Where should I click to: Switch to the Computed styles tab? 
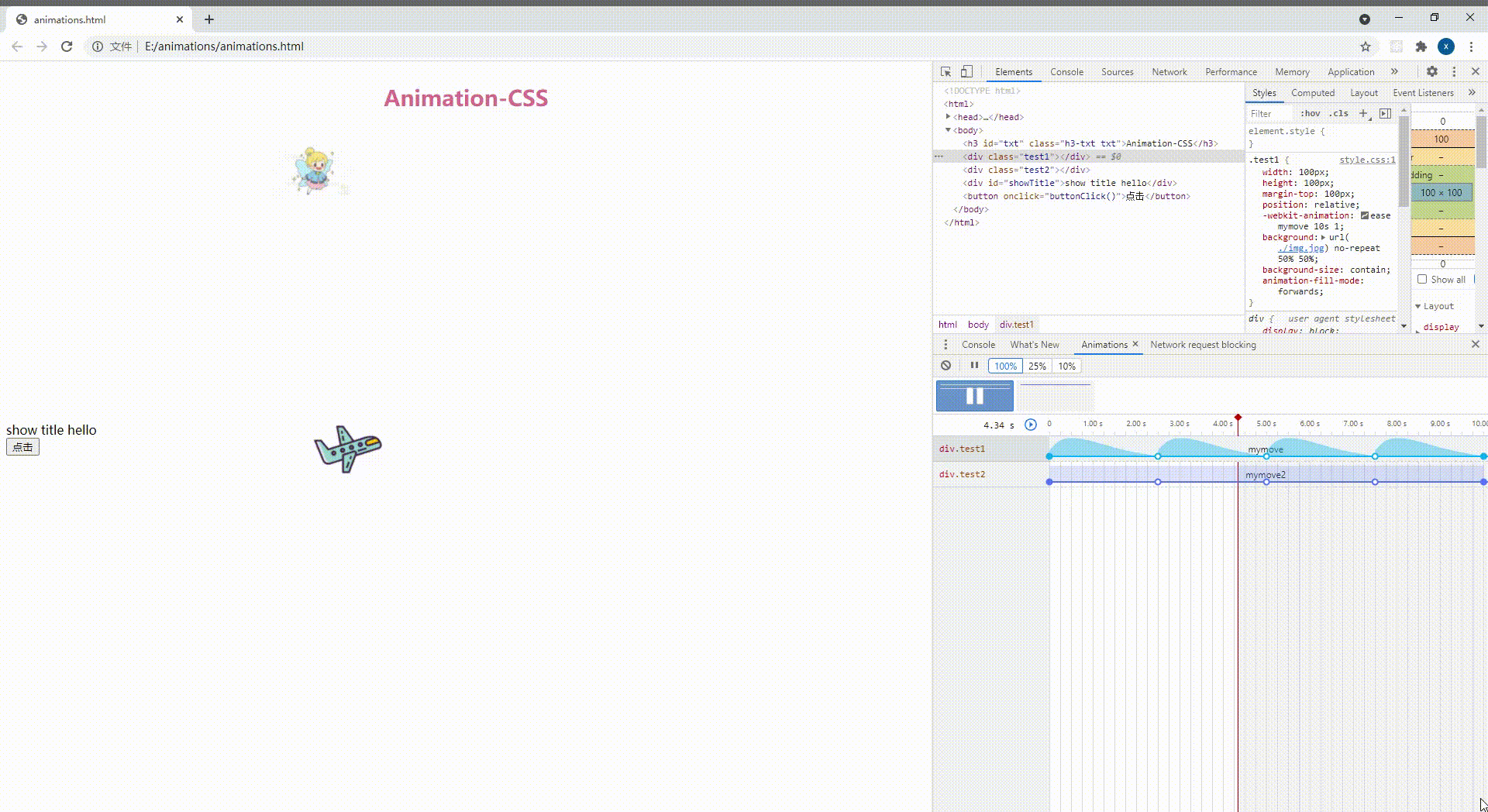[1313, 93]
